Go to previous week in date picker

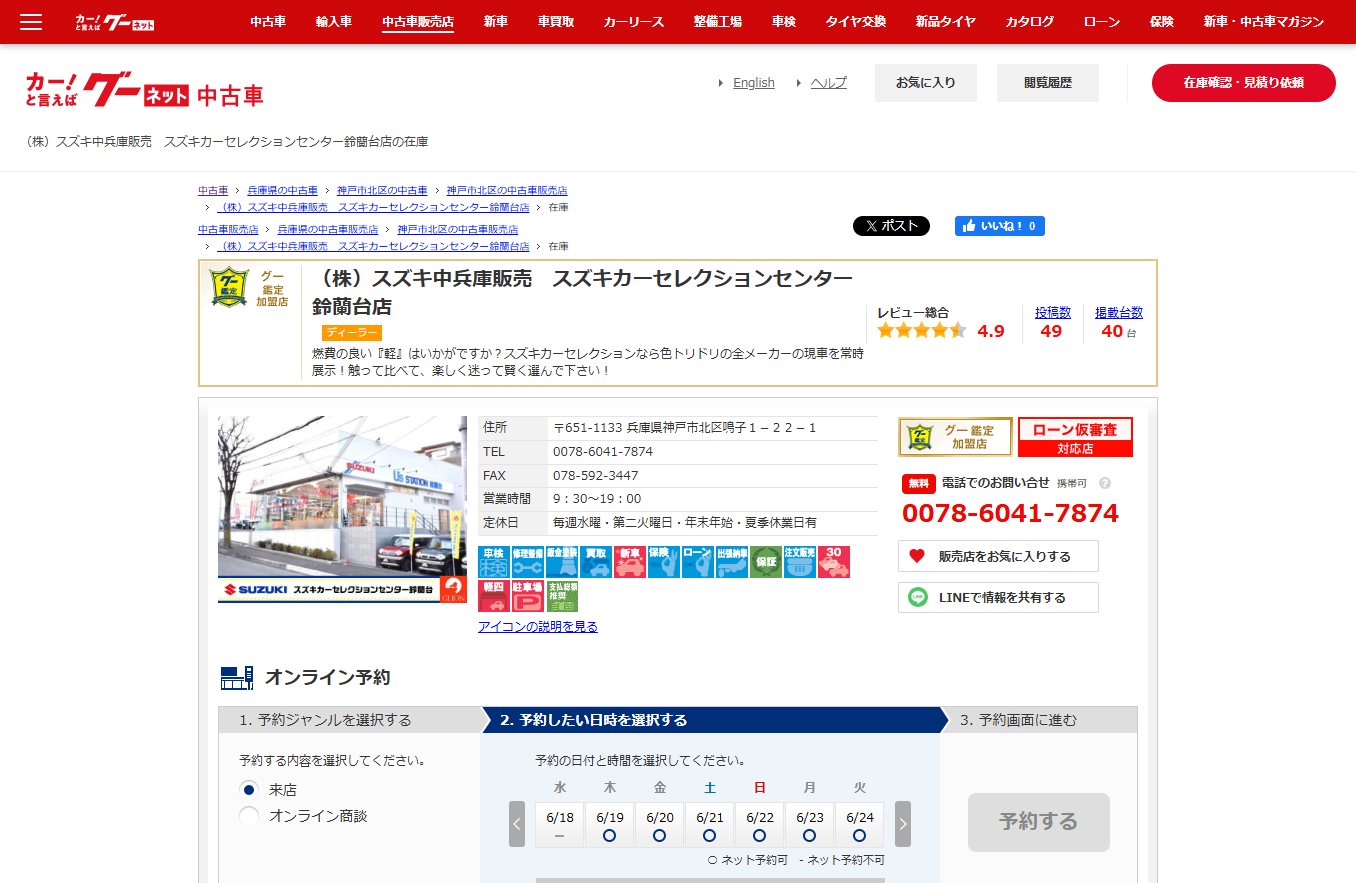(517, 824)
